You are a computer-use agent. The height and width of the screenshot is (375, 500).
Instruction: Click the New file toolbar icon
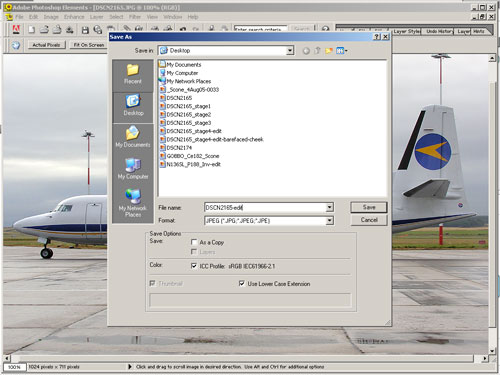pos(31,30)
